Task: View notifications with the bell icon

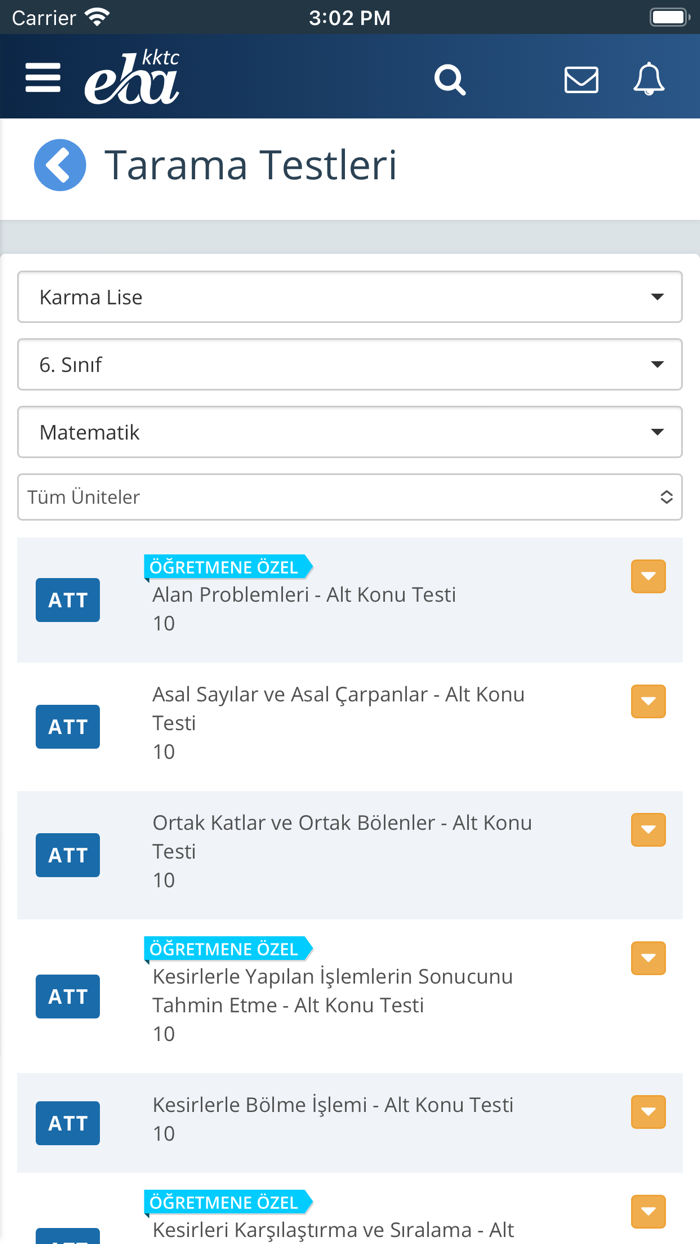Action: [648, 79]
